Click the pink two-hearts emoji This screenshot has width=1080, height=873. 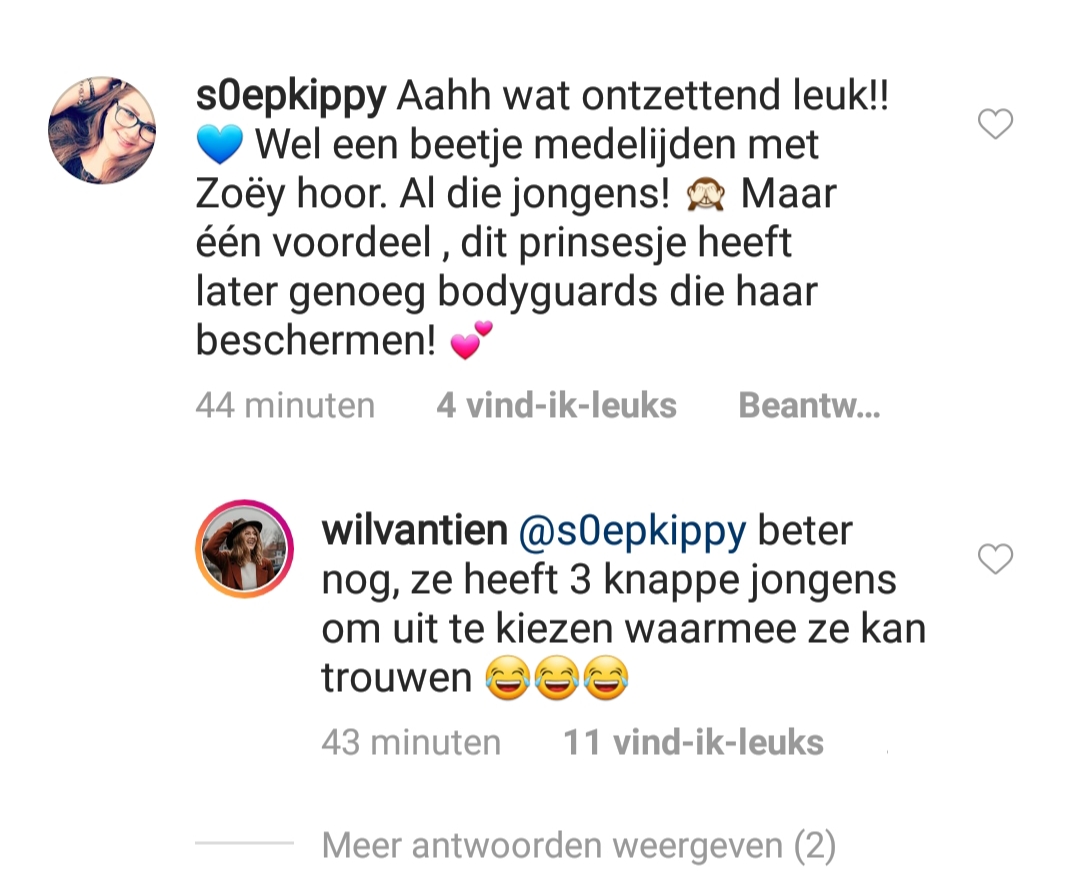click(x=471, y=340)
